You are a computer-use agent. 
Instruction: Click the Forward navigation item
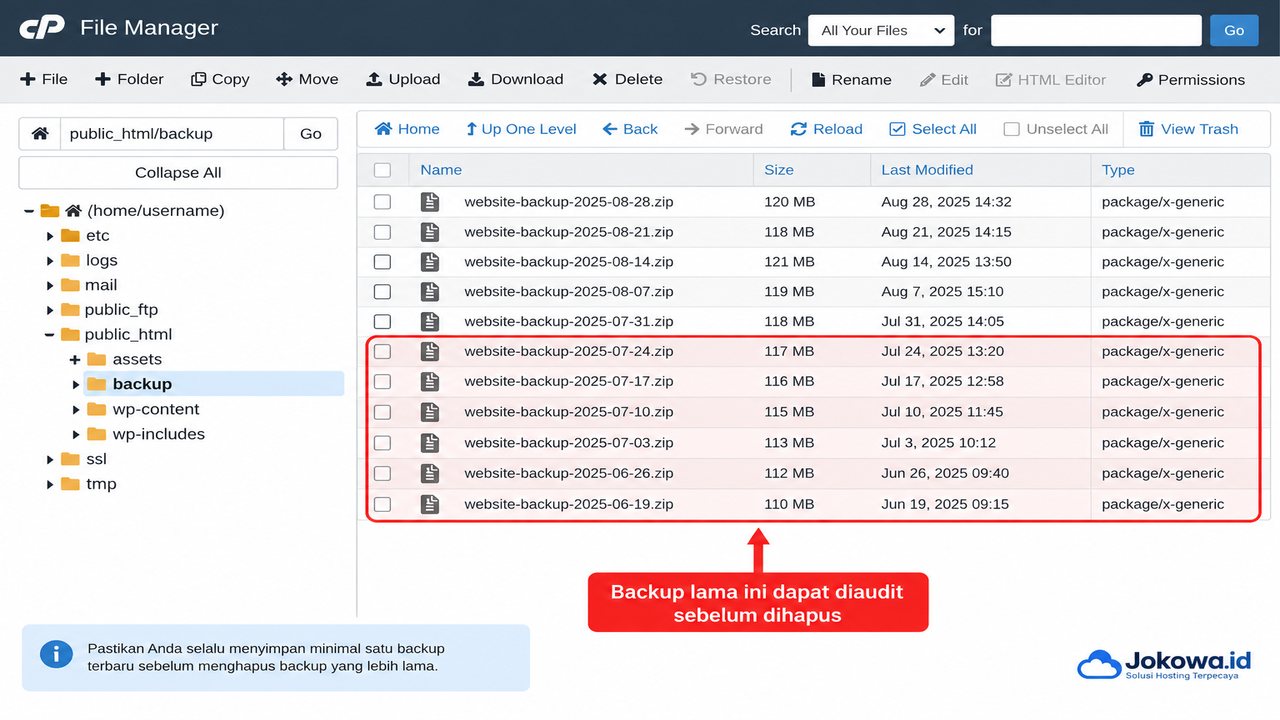point(723,129)
